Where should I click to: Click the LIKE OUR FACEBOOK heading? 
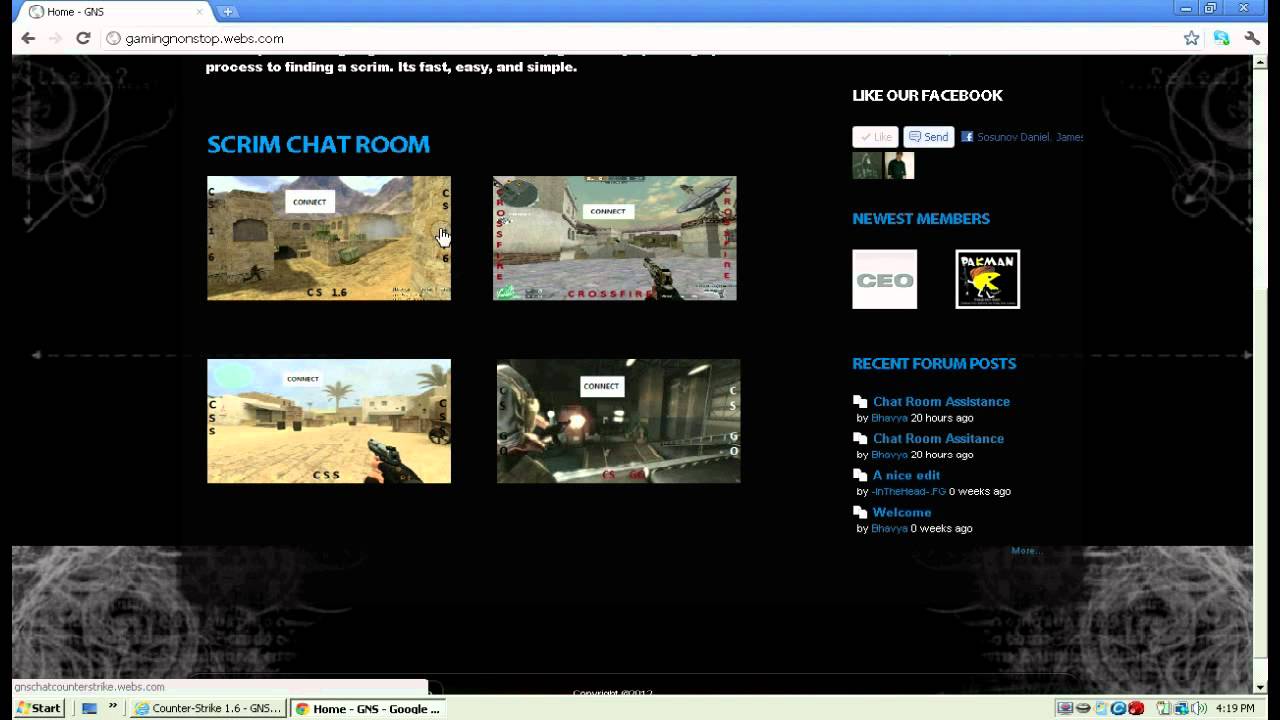[x=927, y=96]
